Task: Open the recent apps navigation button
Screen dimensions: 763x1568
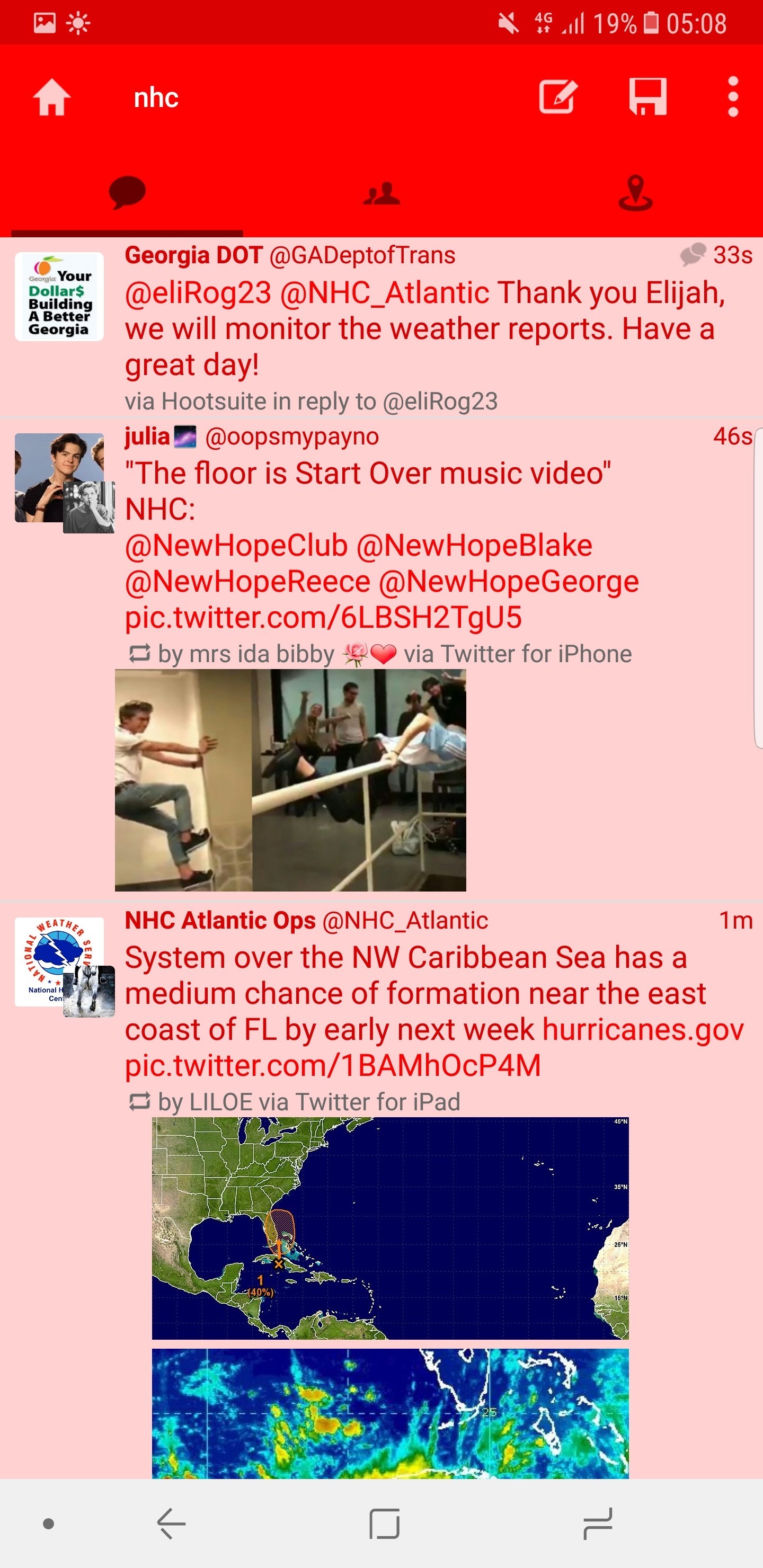Action: [597, 1524]
